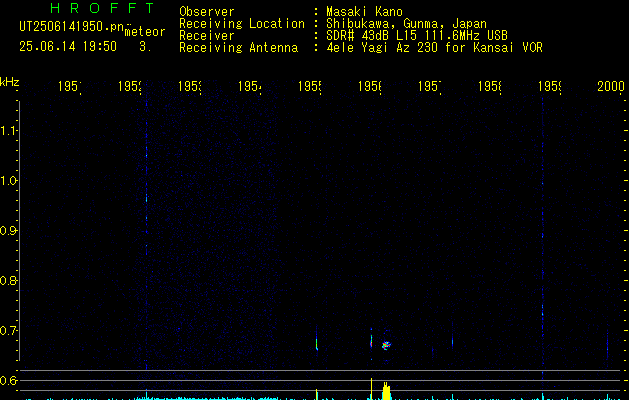The width and height of the screenshot is (629, 400).
Task: Click the 0.6 kHz axis tick label
Action: pyautogui.click(x=8, y=380)
